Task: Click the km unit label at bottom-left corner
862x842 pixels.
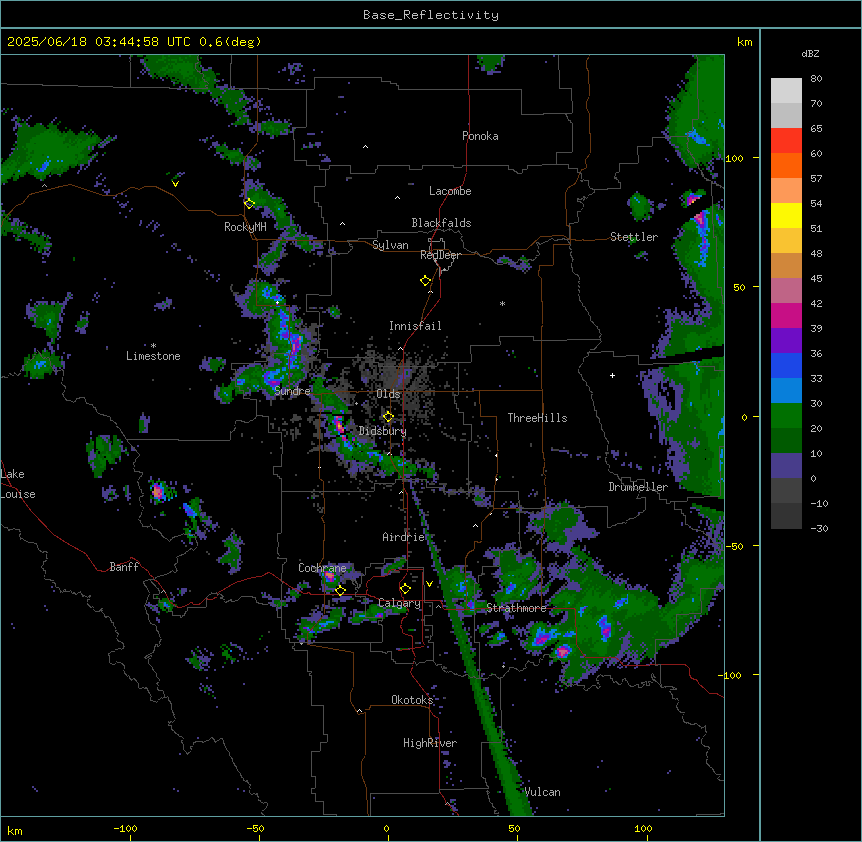Action: [14, 830]
